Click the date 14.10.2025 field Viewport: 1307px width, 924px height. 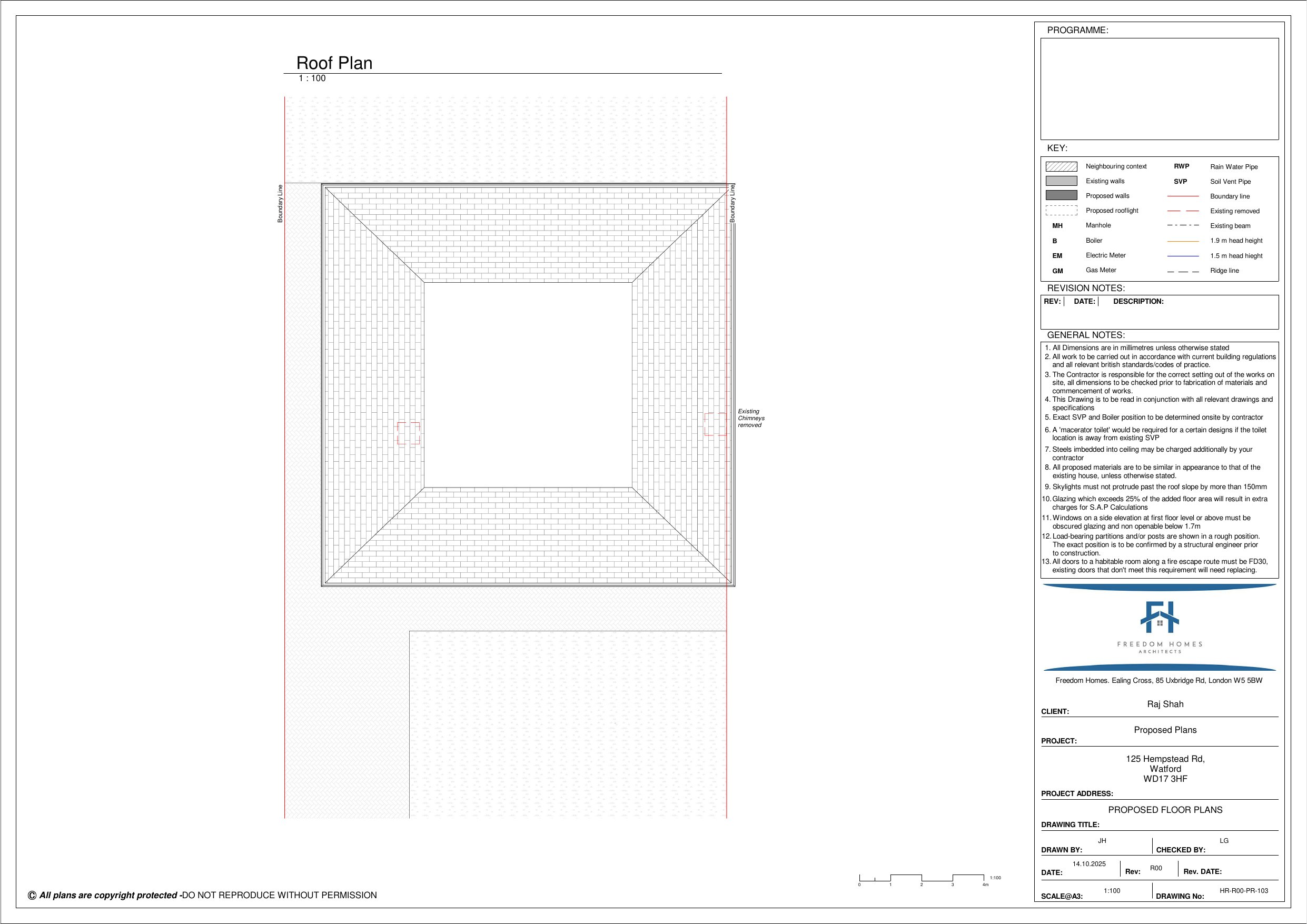click(1088, 863)
